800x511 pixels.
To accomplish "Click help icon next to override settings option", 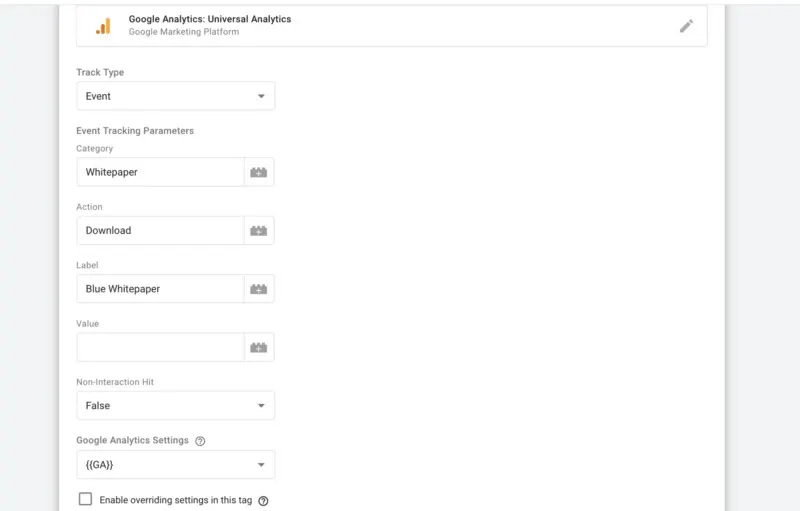I will 263,501.
